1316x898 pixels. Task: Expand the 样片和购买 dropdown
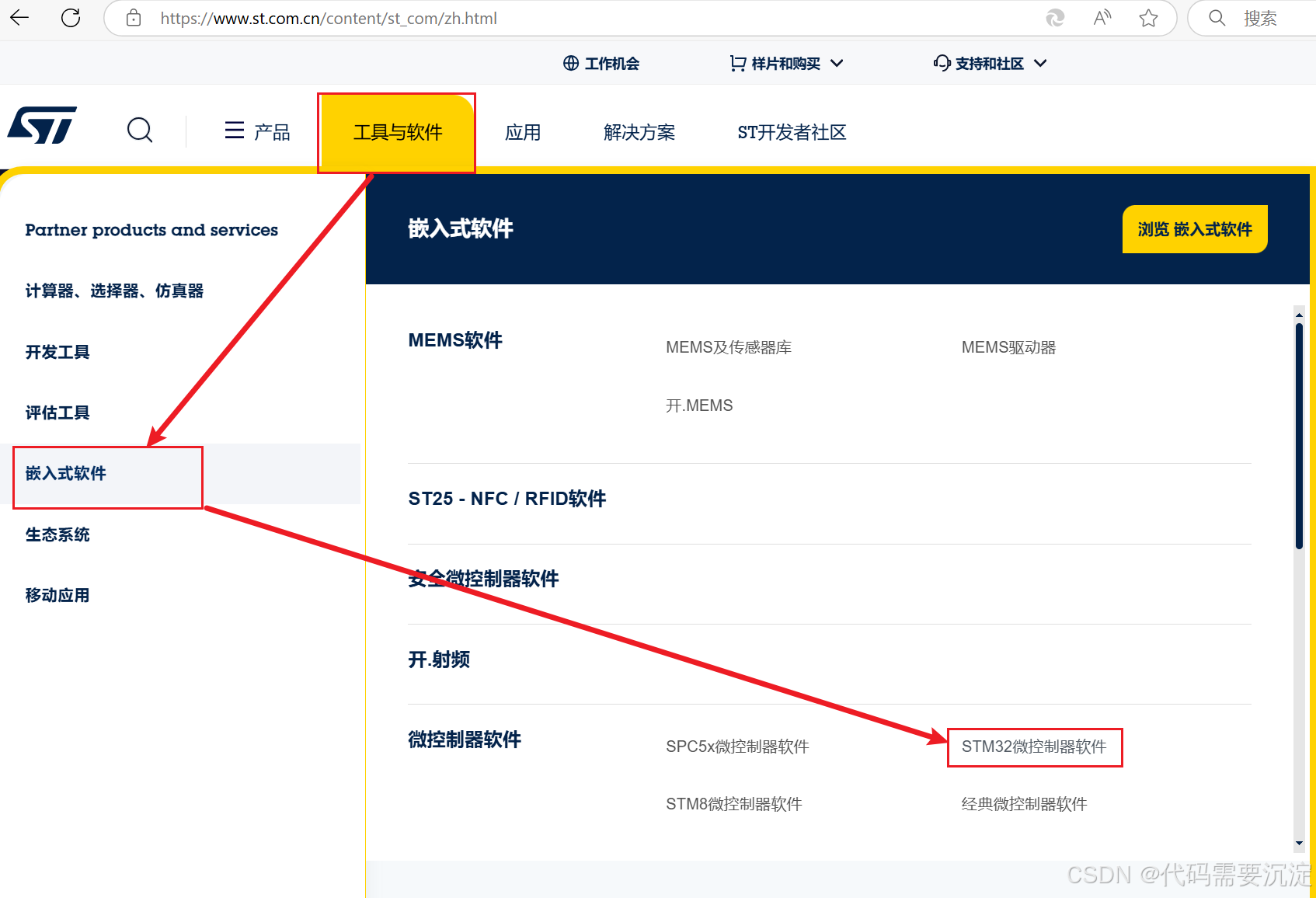pos(837,63)
